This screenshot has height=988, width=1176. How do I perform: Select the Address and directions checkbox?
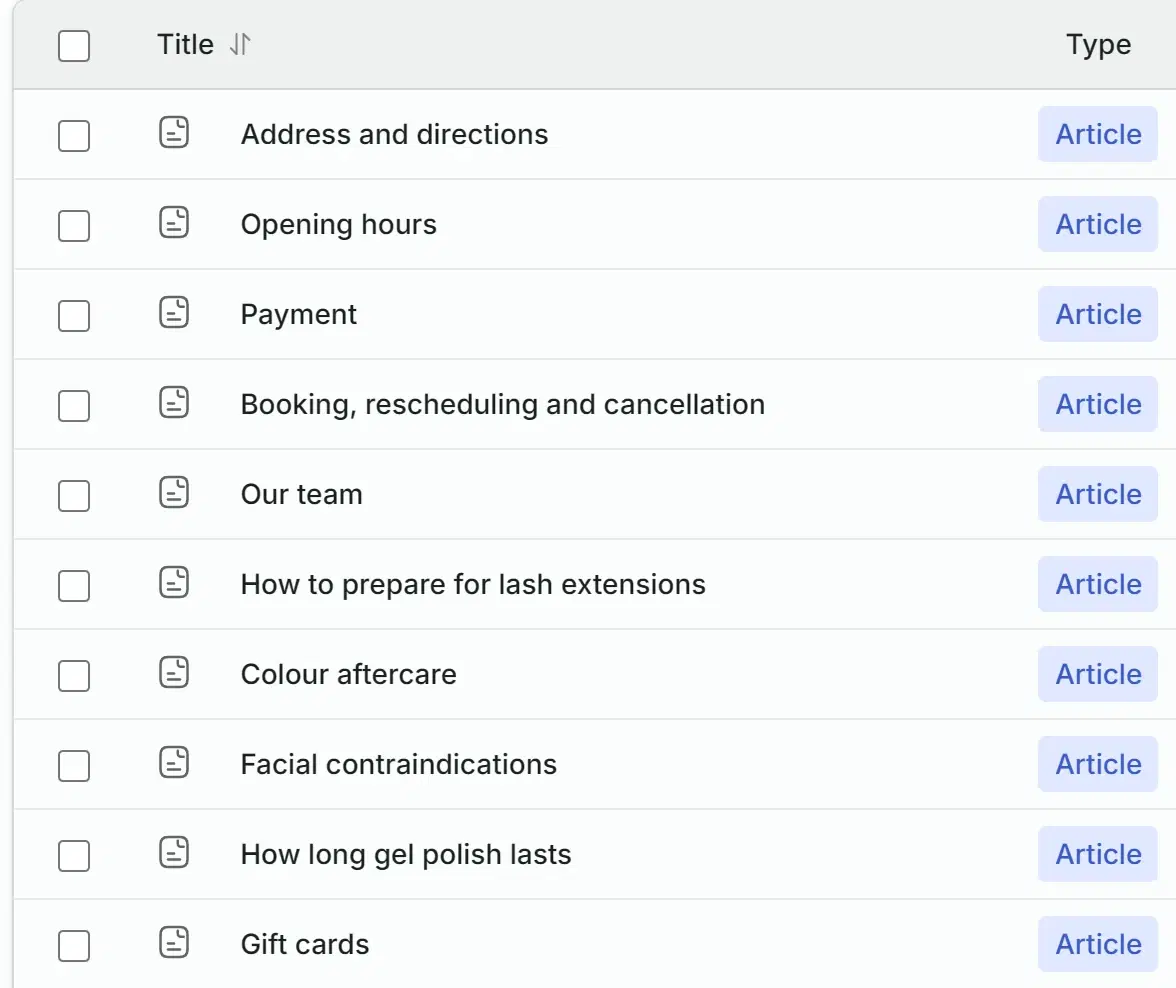point(74,136)
